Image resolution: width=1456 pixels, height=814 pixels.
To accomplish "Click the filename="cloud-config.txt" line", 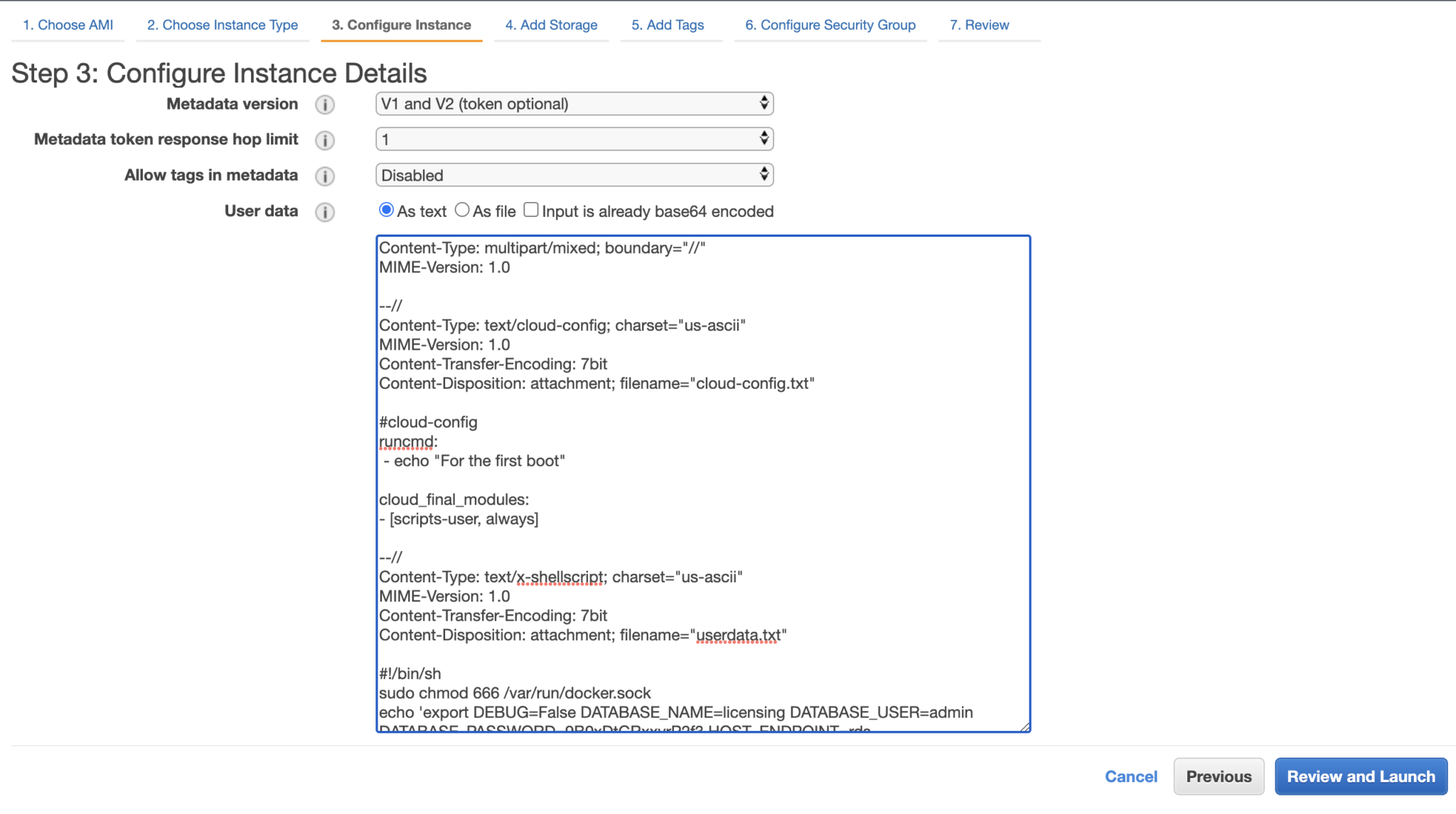I will point(596,384).
